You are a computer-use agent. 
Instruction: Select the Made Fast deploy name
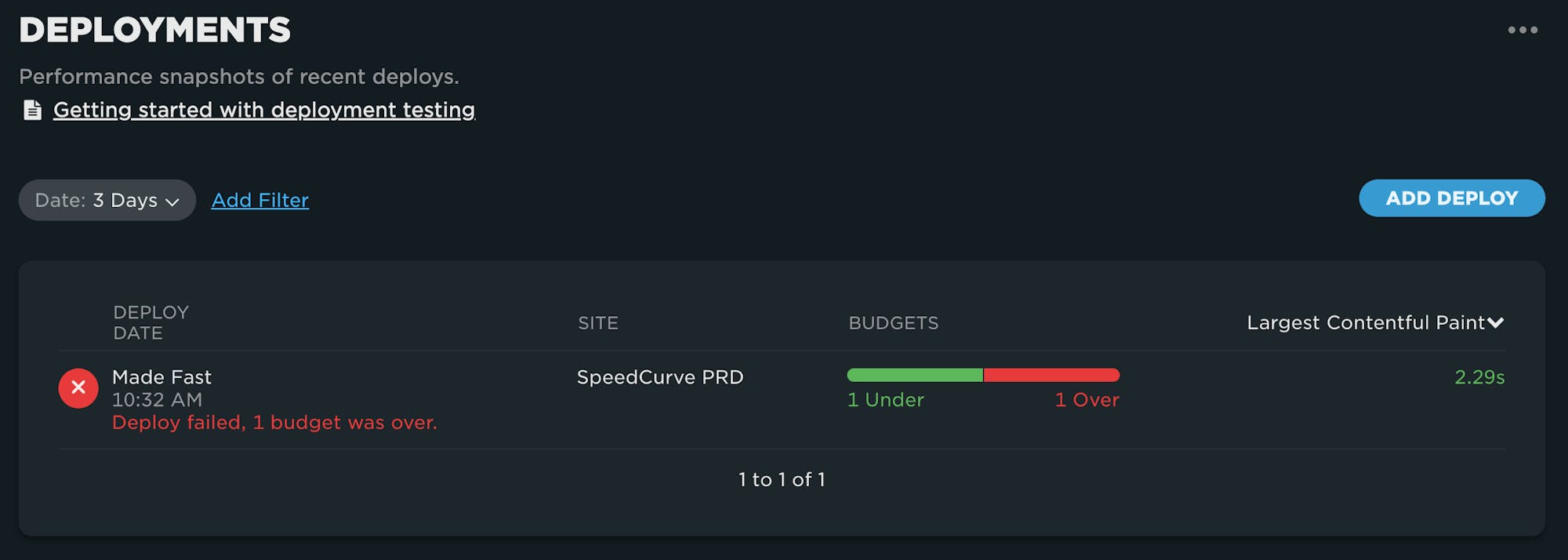pyautogui.click(x=162, y=376)
